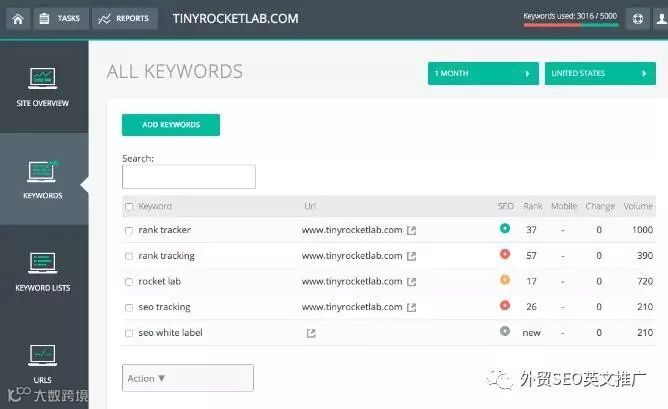Image resolution: width=668 pixels, height=409 pixels.
Task: Click the keywords used progress bar
Action: pos(571,25)
